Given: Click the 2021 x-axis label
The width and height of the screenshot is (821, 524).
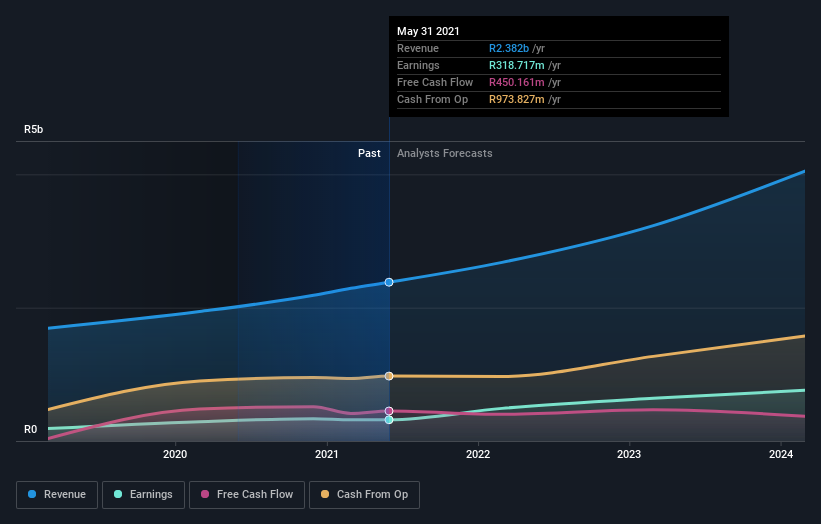Looking at the screenshot, I should [x=327, y=454].
